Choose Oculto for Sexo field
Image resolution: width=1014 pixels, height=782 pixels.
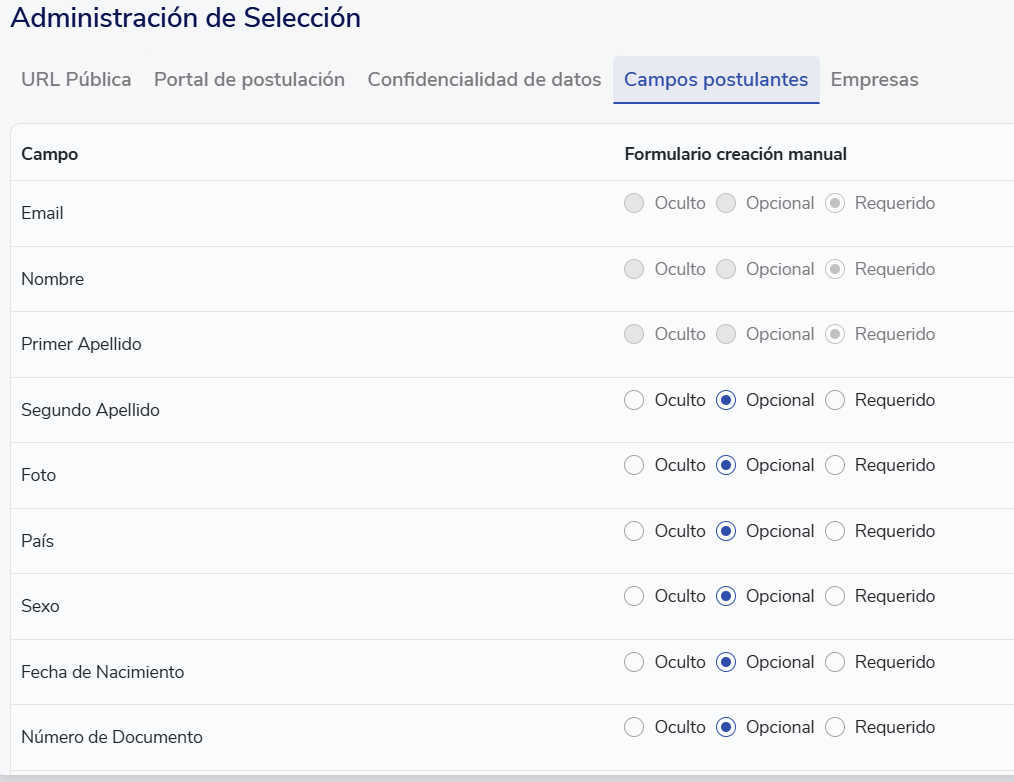coord(634,596)
